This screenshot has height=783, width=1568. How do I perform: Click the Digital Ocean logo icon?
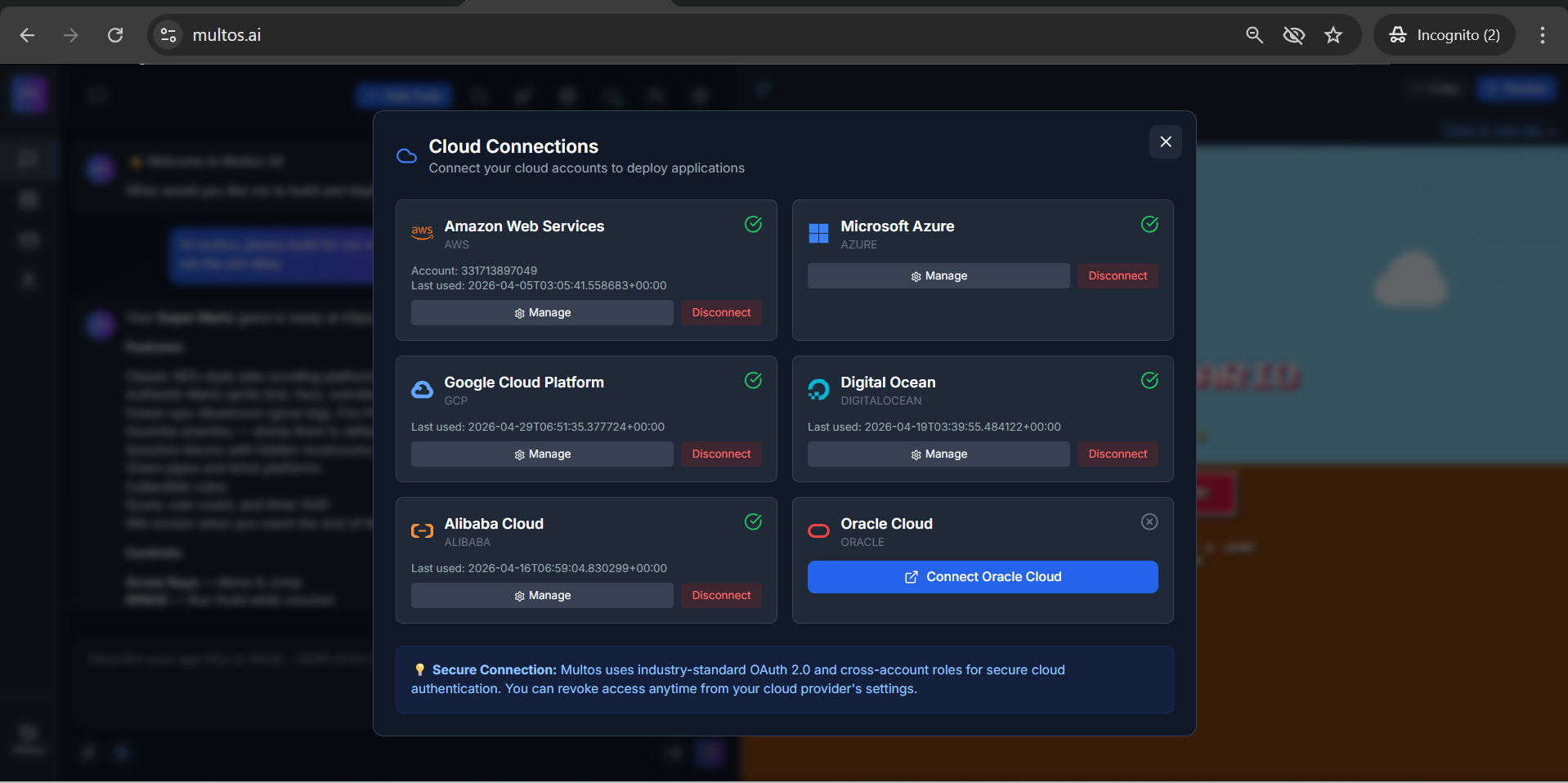(818, 390)
